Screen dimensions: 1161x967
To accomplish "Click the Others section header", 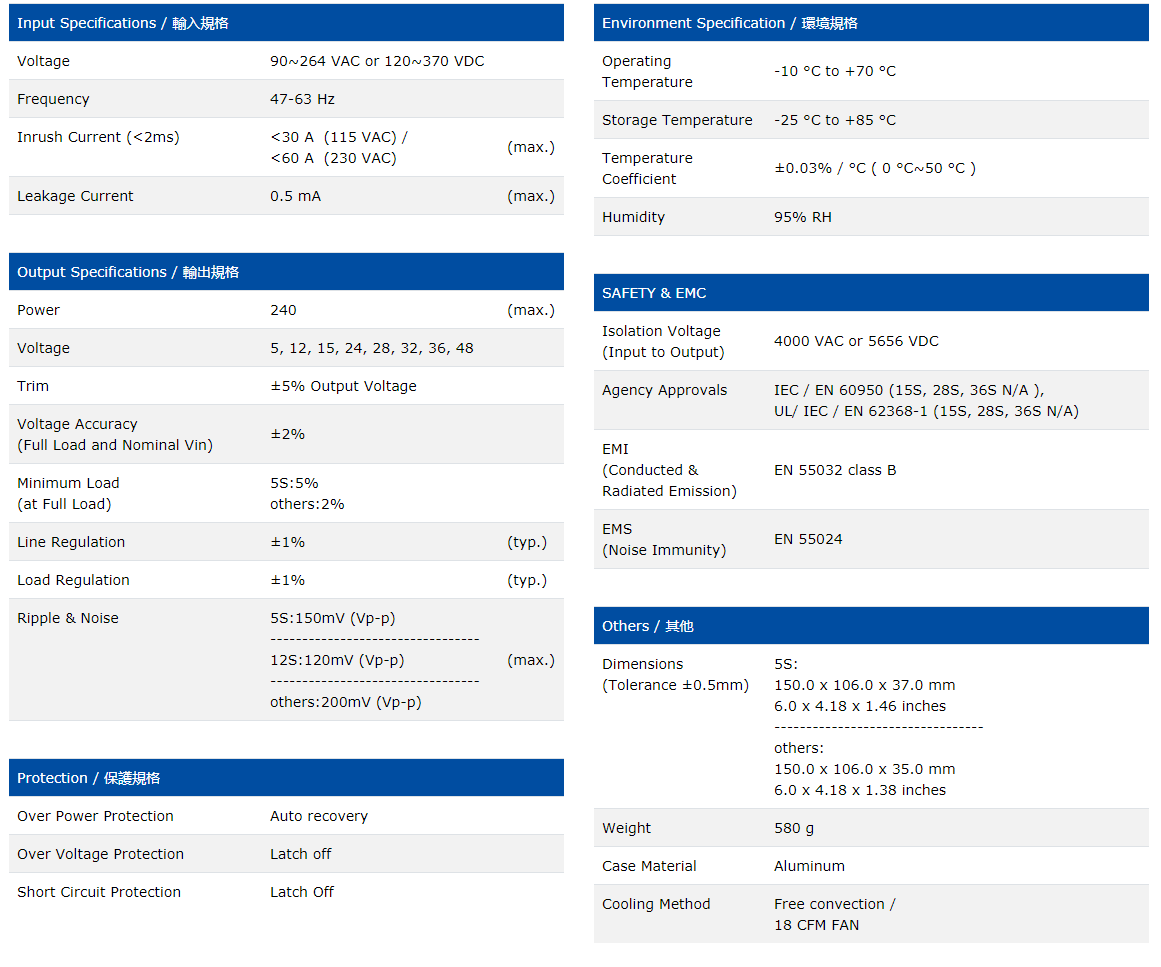I will (647, 626).
